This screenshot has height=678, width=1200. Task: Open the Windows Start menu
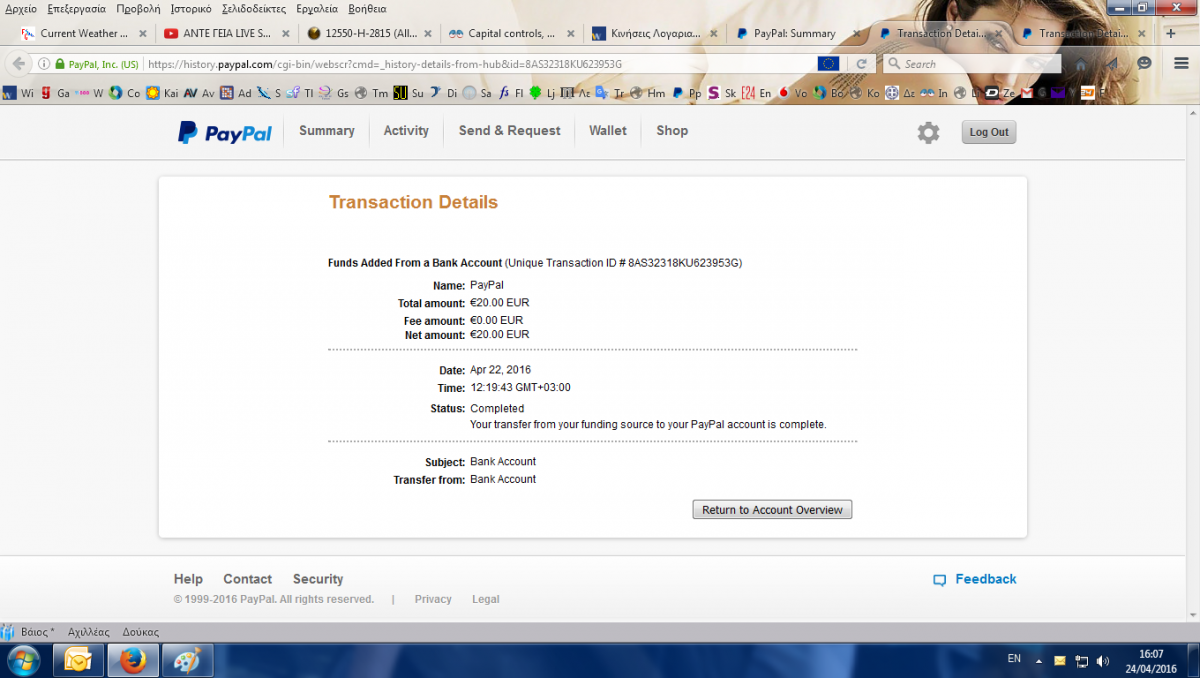(x=22, y=660)
